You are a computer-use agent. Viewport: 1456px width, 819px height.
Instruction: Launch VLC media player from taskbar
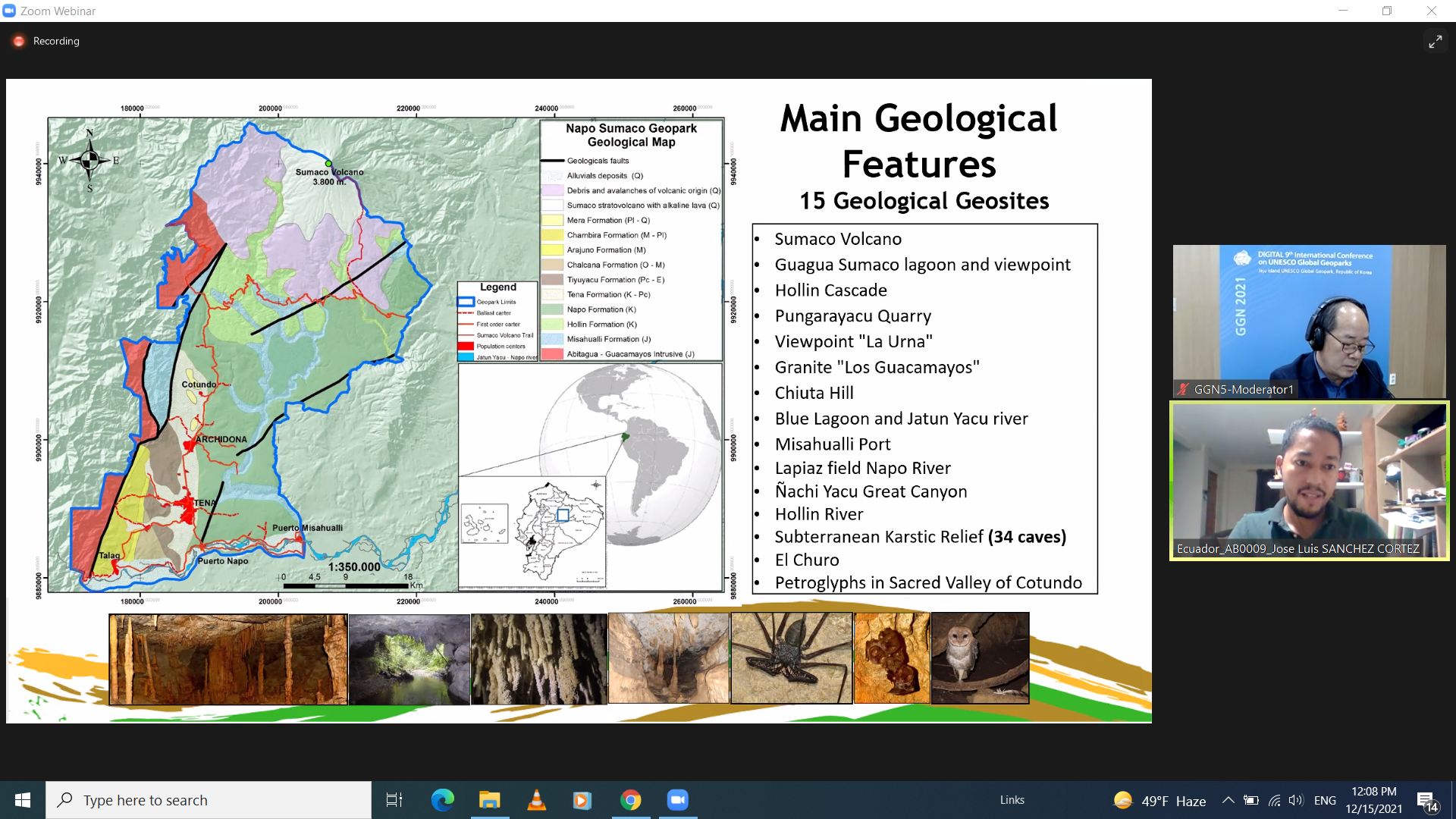[x=536, y=800]
